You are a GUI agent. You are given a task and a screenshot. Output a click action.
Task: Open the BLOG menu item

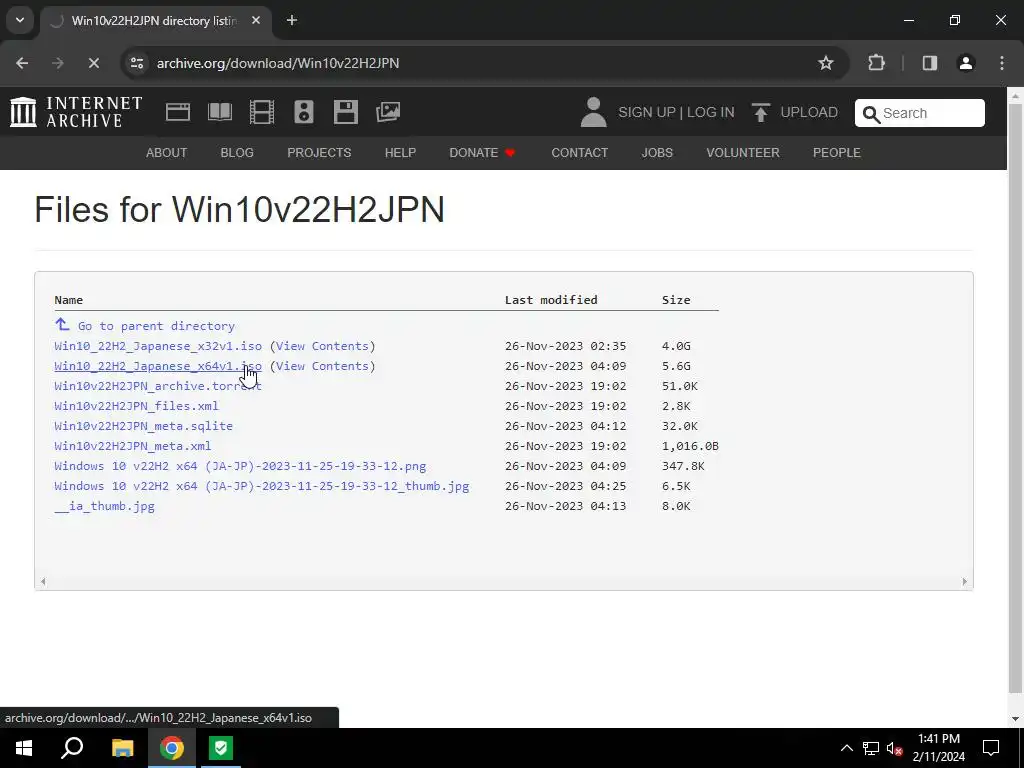[x=237, y=153]
